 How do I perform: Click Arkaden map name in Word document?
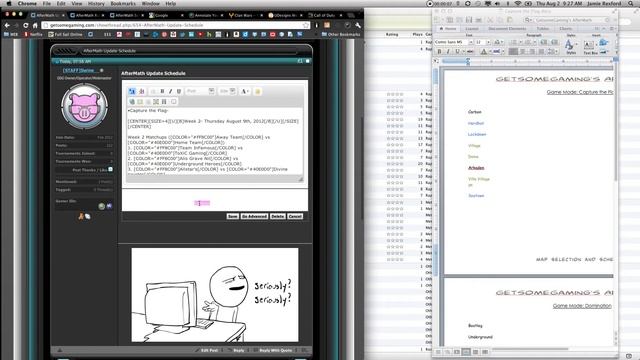(476, 168)
